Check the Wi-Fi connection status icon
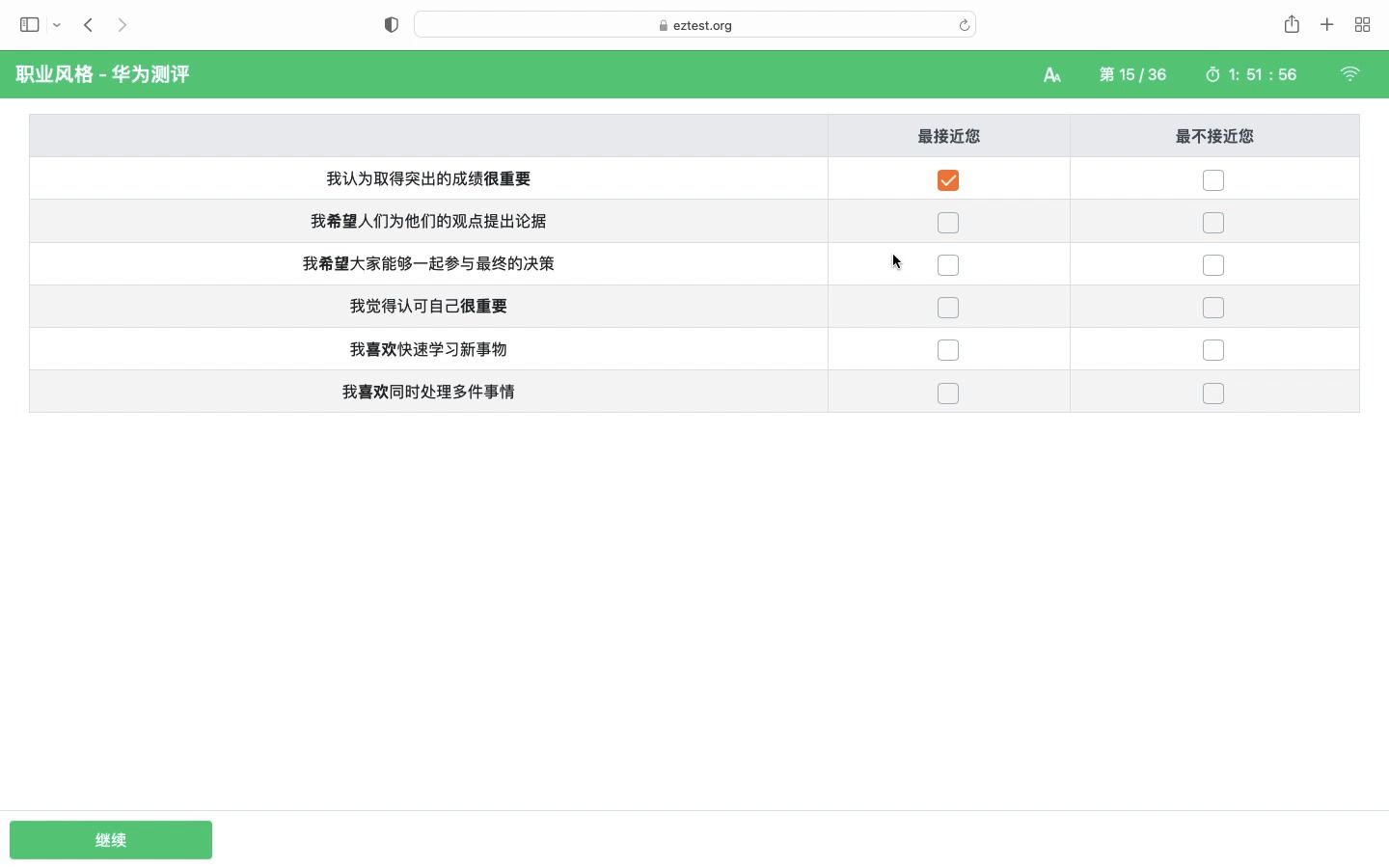Viewport: 1389px width, 868px height. [1350, 73]
